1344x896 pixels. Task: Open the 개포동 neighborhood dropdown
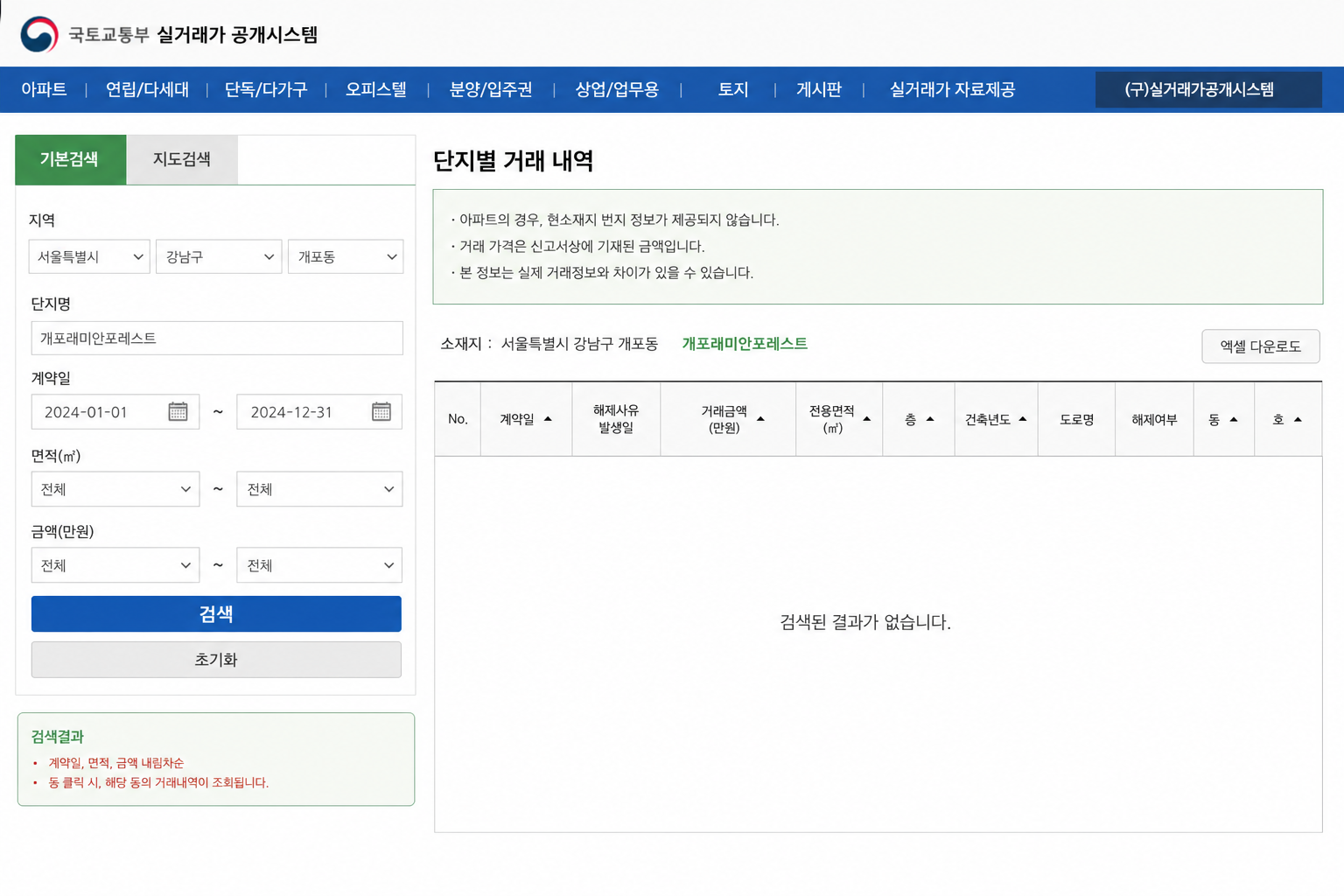pyautogui.click(x=346, y=256)
